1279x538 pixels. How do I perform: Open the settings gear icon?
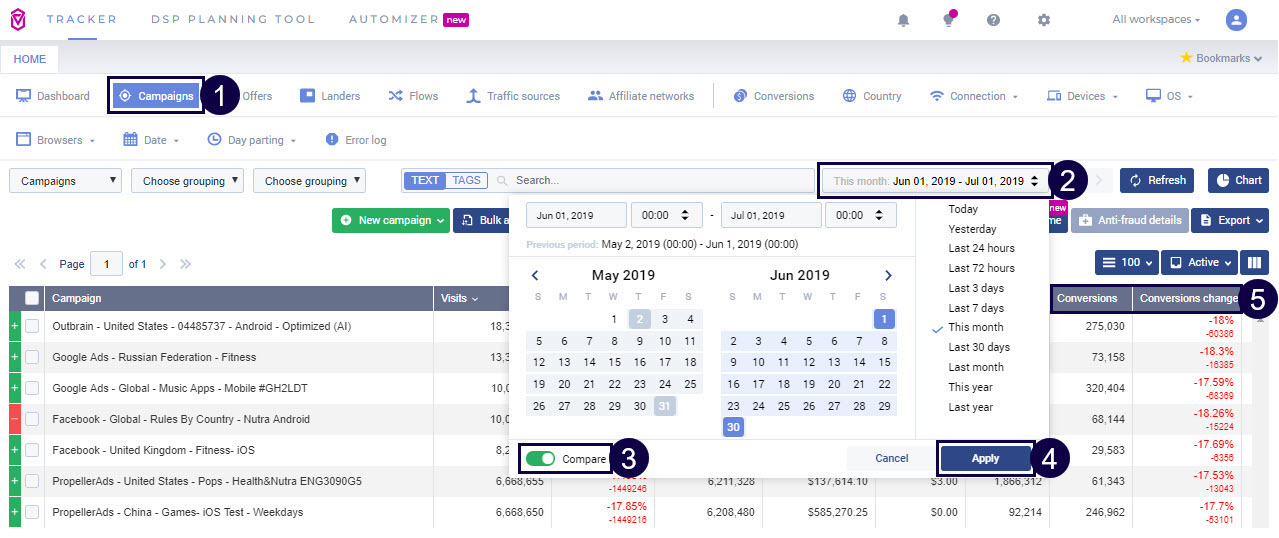(x=1044, y=20)
